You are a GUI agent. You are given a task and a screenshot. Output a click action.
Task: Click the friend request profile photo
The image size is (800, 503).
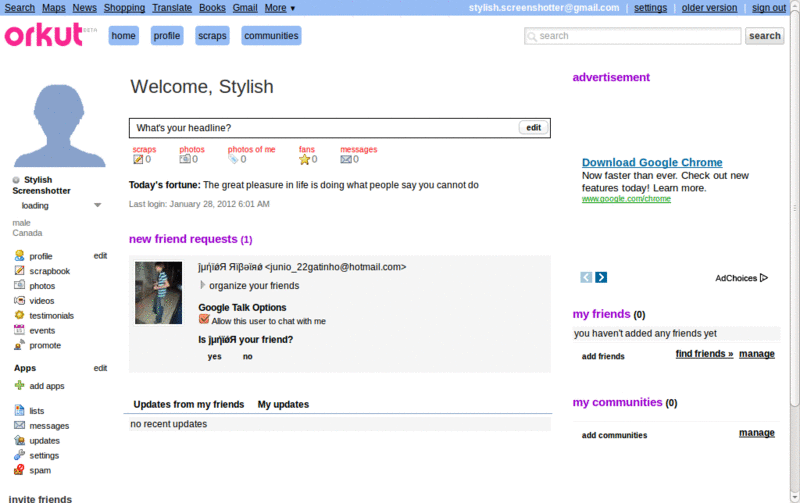point(158,293)
